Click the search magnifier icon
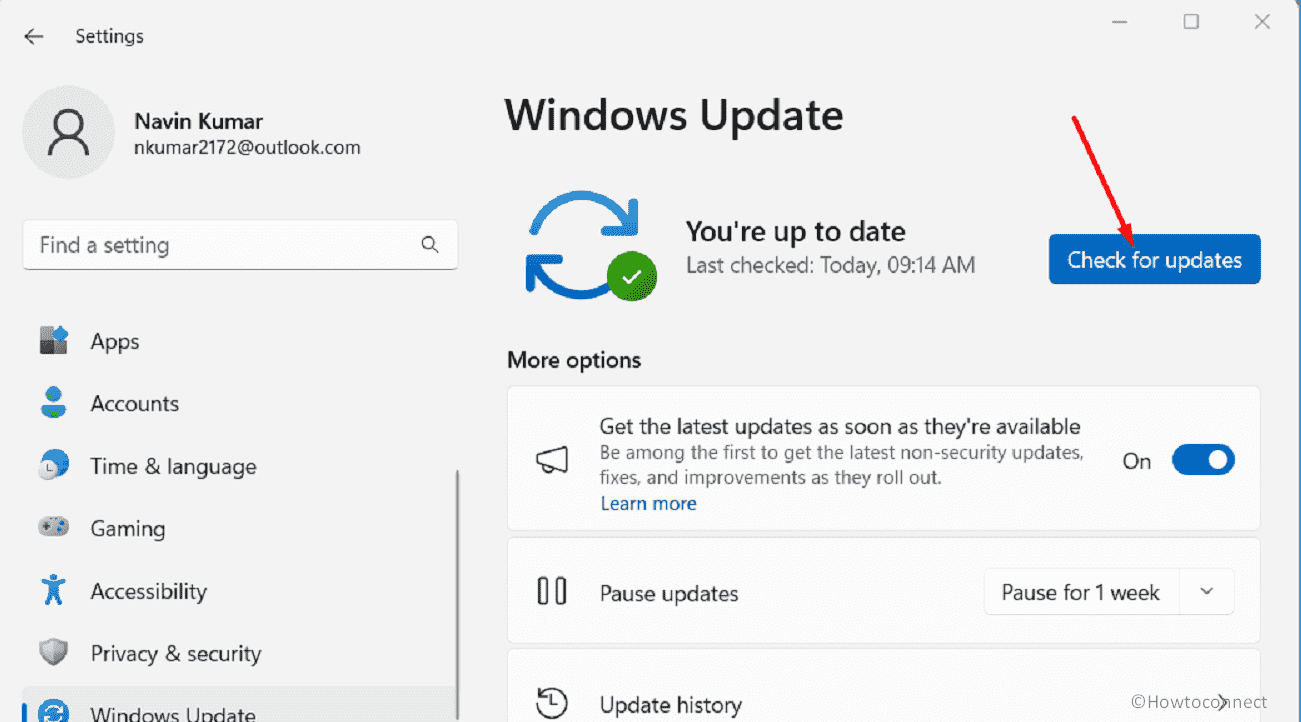Screen dimensions: 1301x722 click(x=430, y=245)
